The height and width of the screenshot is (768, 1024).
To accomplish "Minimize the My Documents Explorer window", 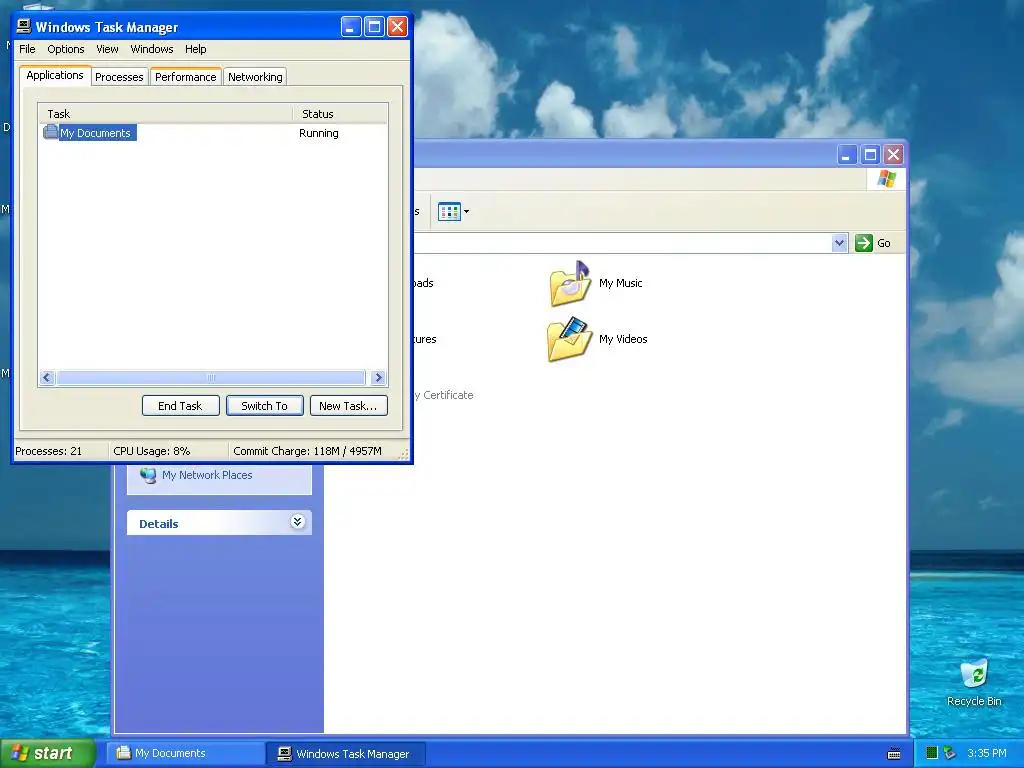I will point(847,155).
